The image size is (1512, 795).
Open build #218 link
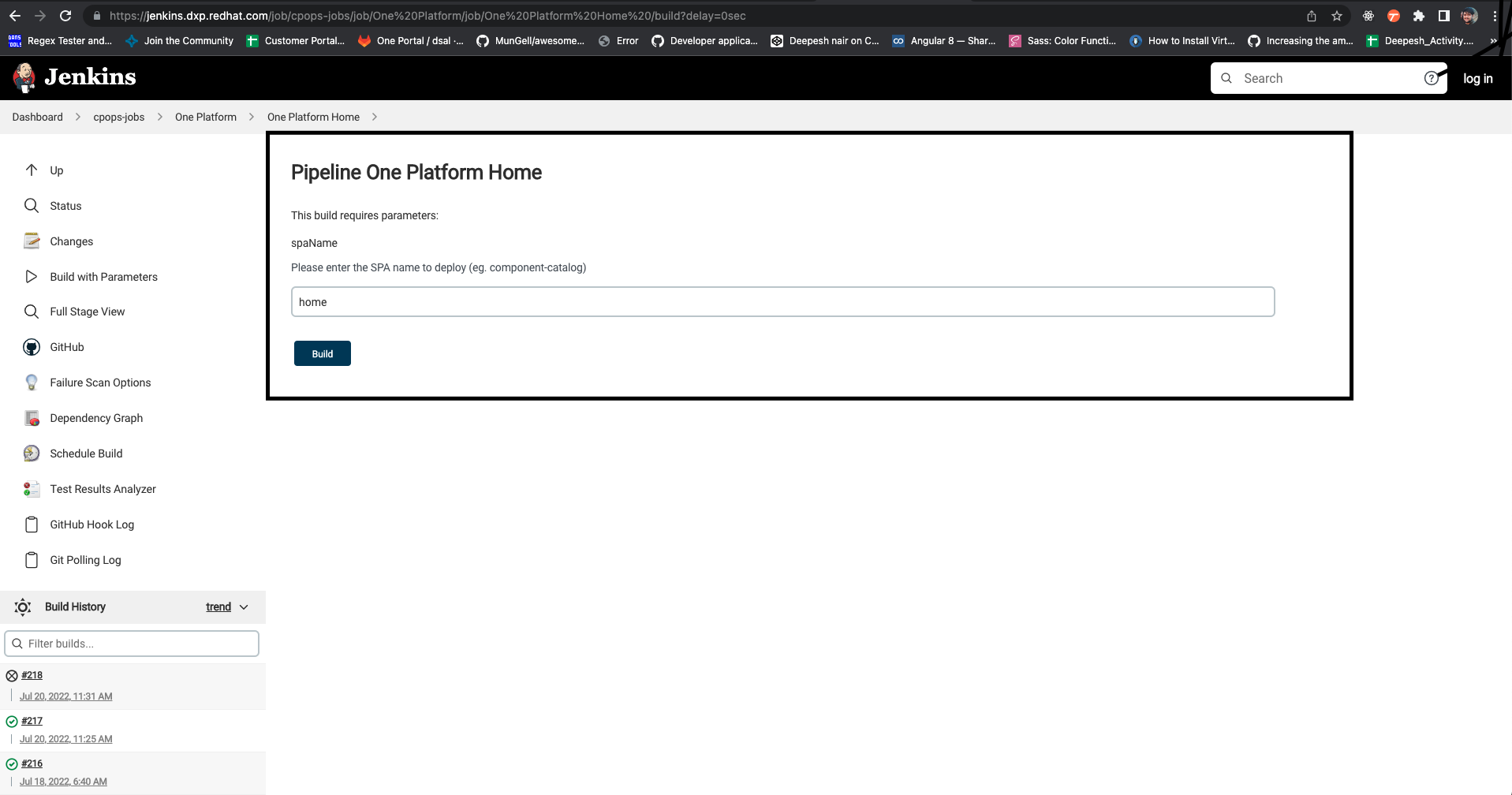32,675
